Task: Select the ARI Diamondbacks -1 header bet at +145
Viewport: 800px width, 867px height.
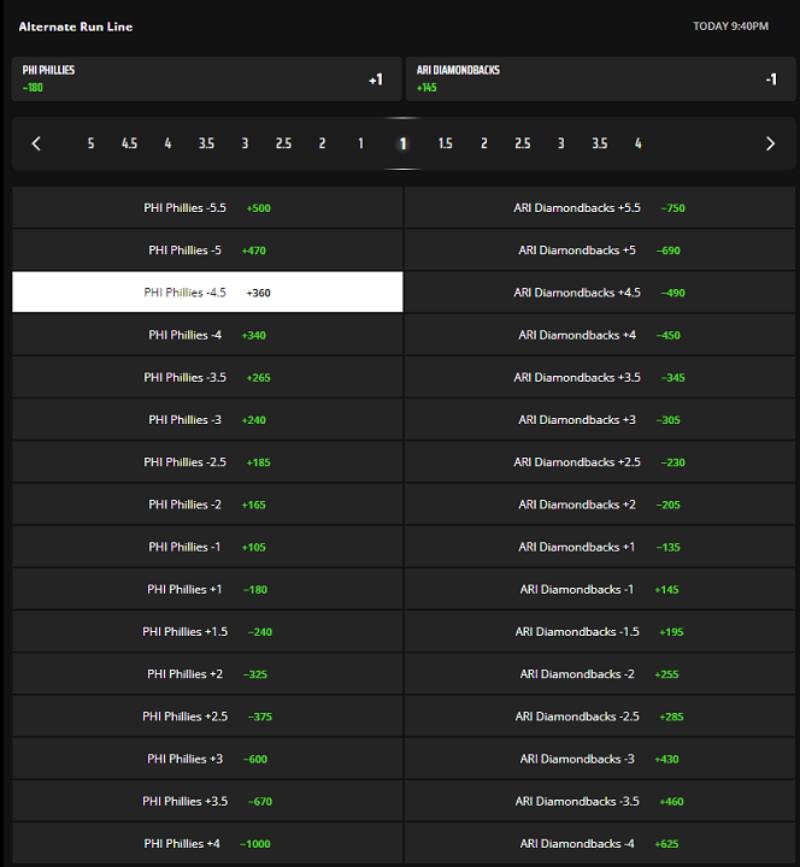Action: (x=600, y=79)
